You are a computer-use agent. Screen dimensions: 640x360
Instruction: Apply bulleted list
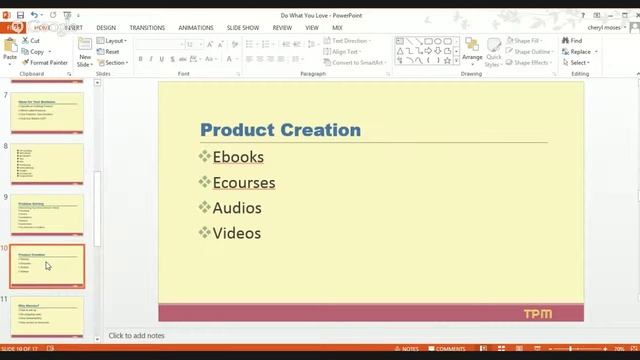[249, 44]
